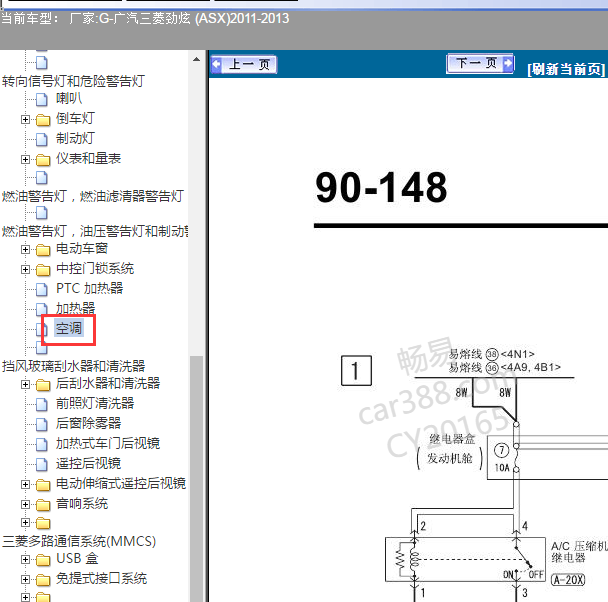Click the 电动车窗 folder icon
This screenshot has width=608, height=602.
click(x=43, y=250)
